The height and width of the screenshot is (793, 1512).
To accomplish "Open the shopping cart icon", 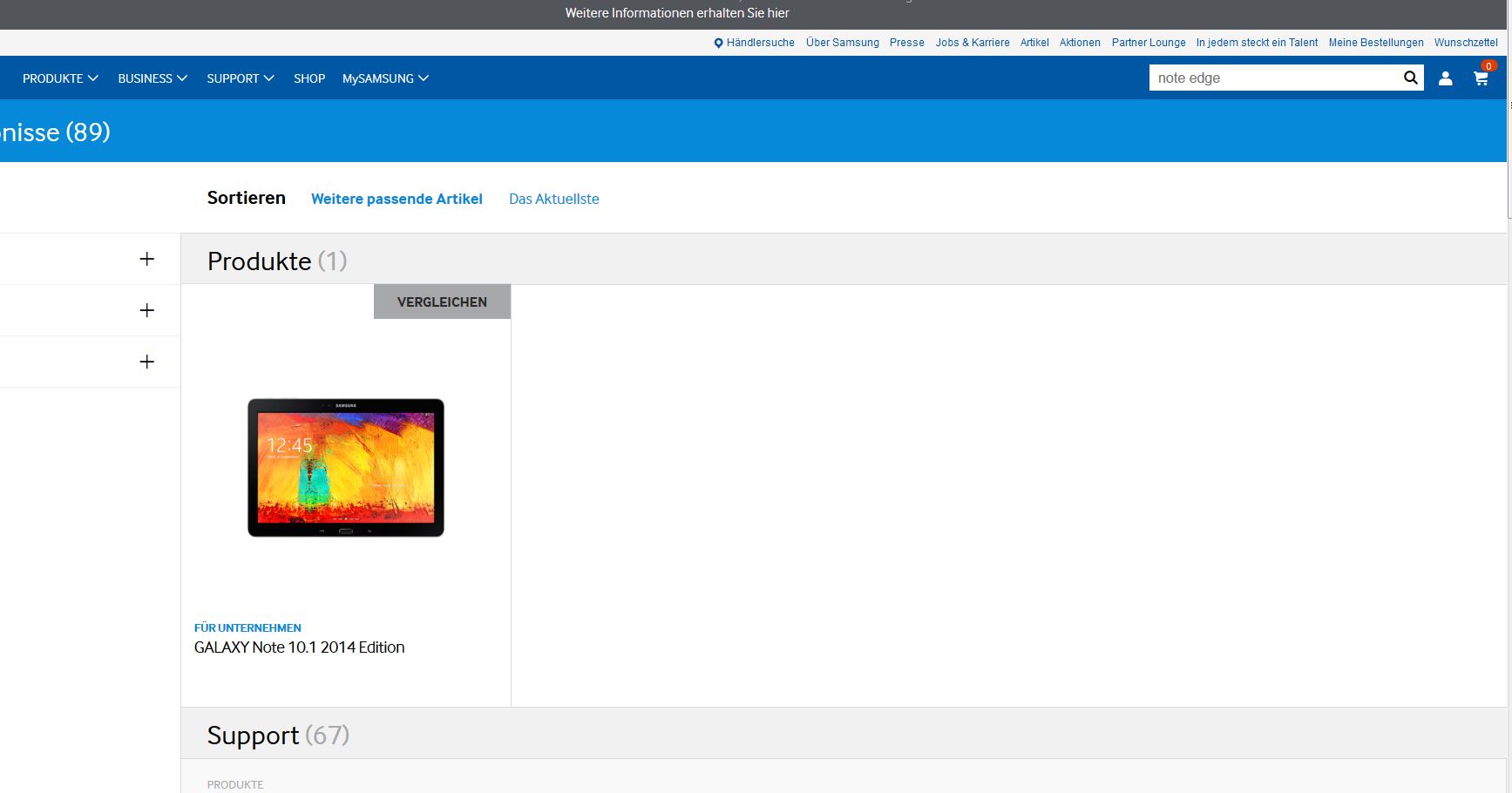I will [x=1481, y=78].
